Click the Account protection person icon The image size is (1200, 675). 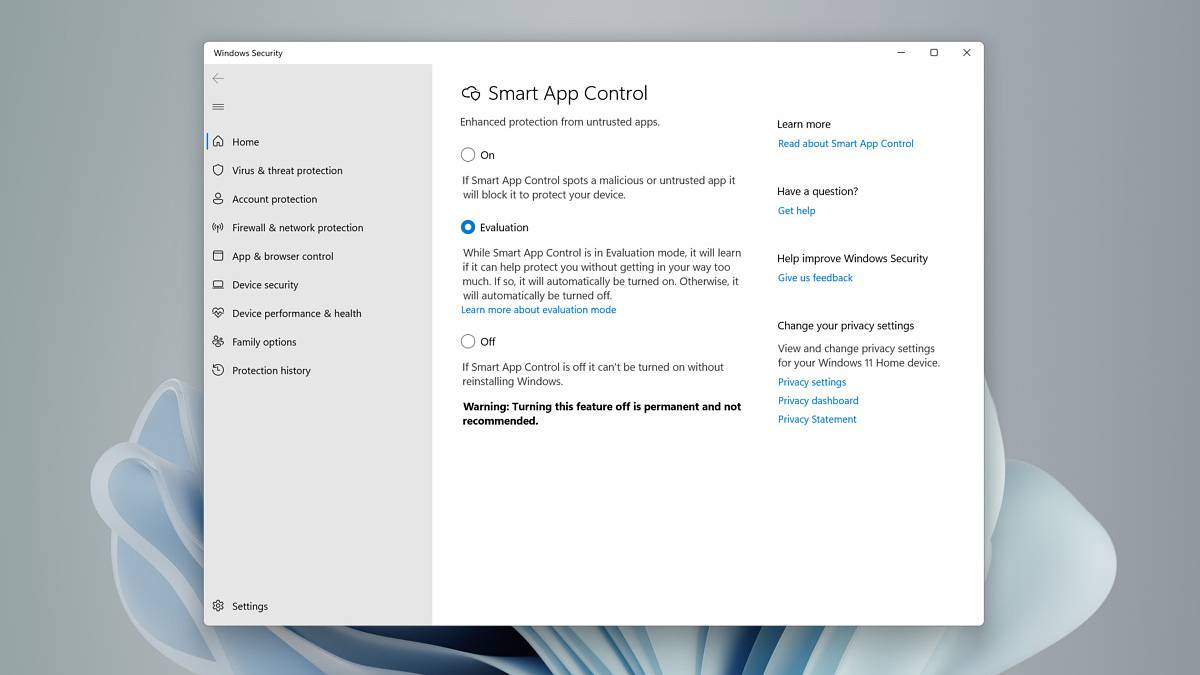coord(218,199)
